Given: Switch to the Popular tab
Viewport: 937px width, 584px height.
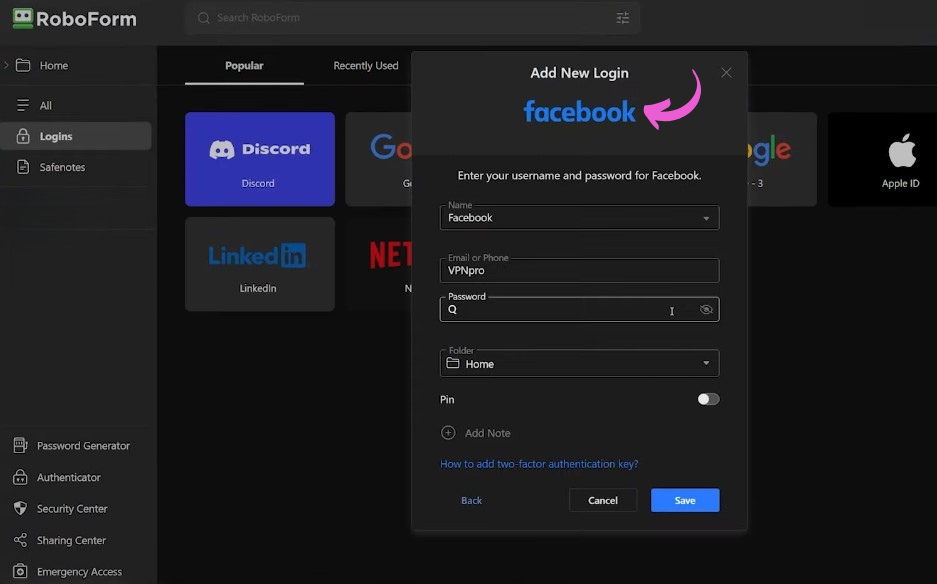Looking at the screenshot, I should 244,66.
